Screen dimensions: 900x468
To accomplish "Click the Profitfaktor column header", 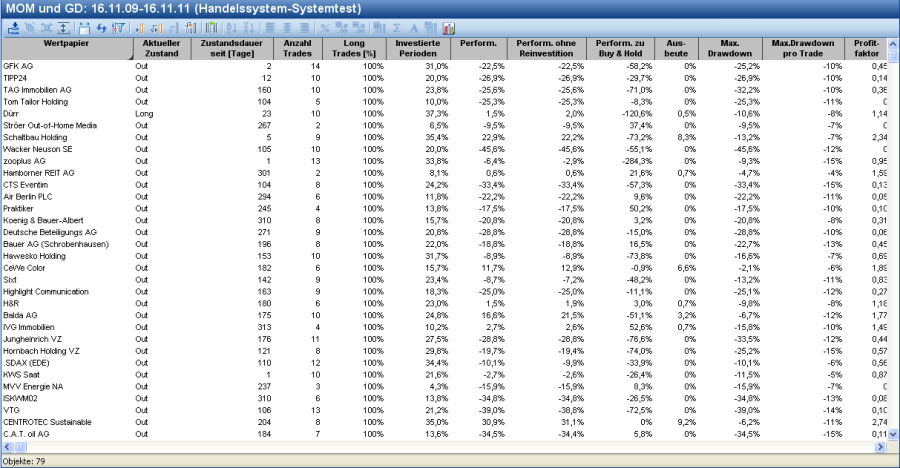I will pyautogui.click(x=863, y=50).
